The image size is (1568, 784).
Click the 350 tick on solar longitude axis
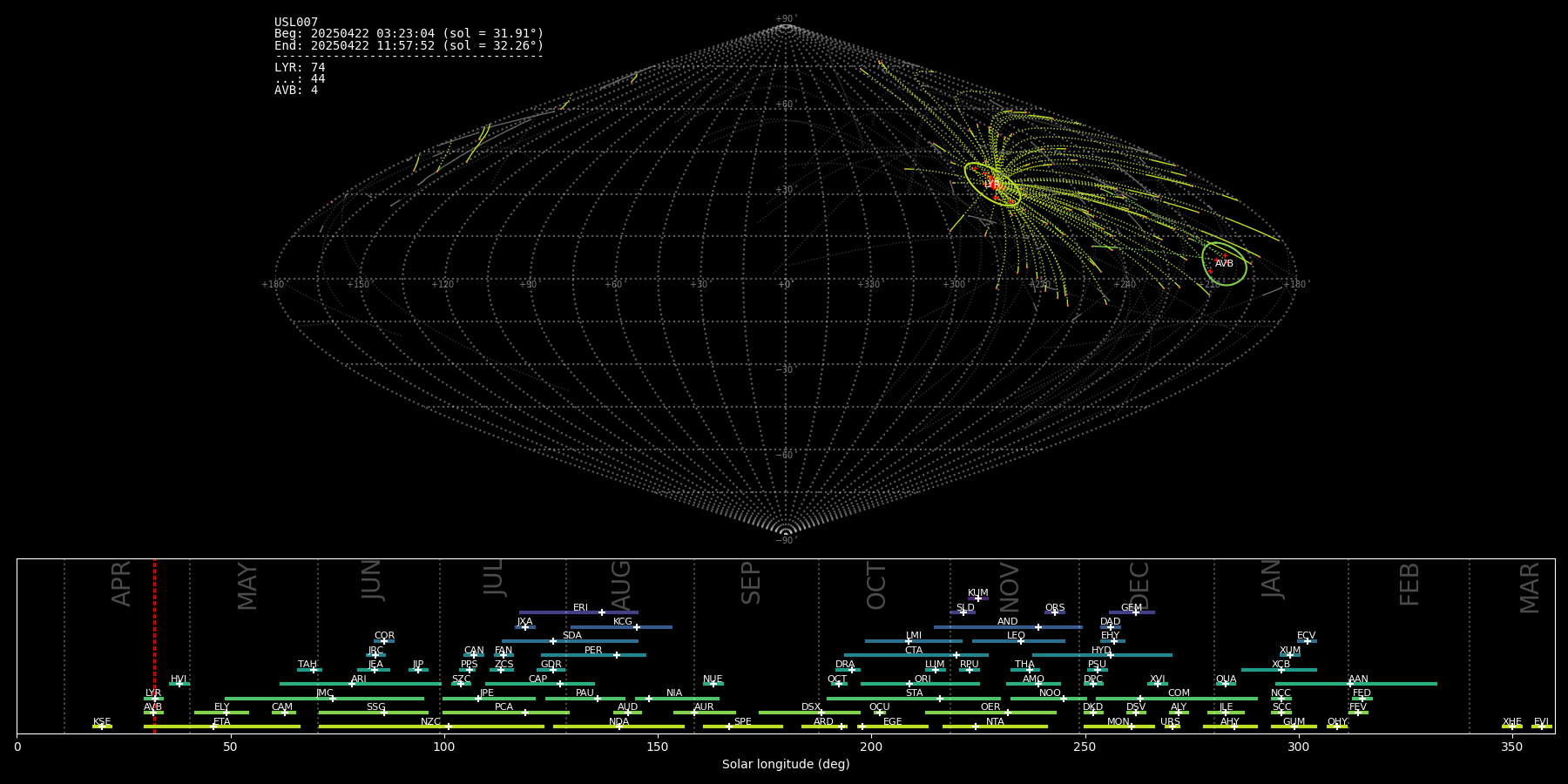coord(1511,747)
